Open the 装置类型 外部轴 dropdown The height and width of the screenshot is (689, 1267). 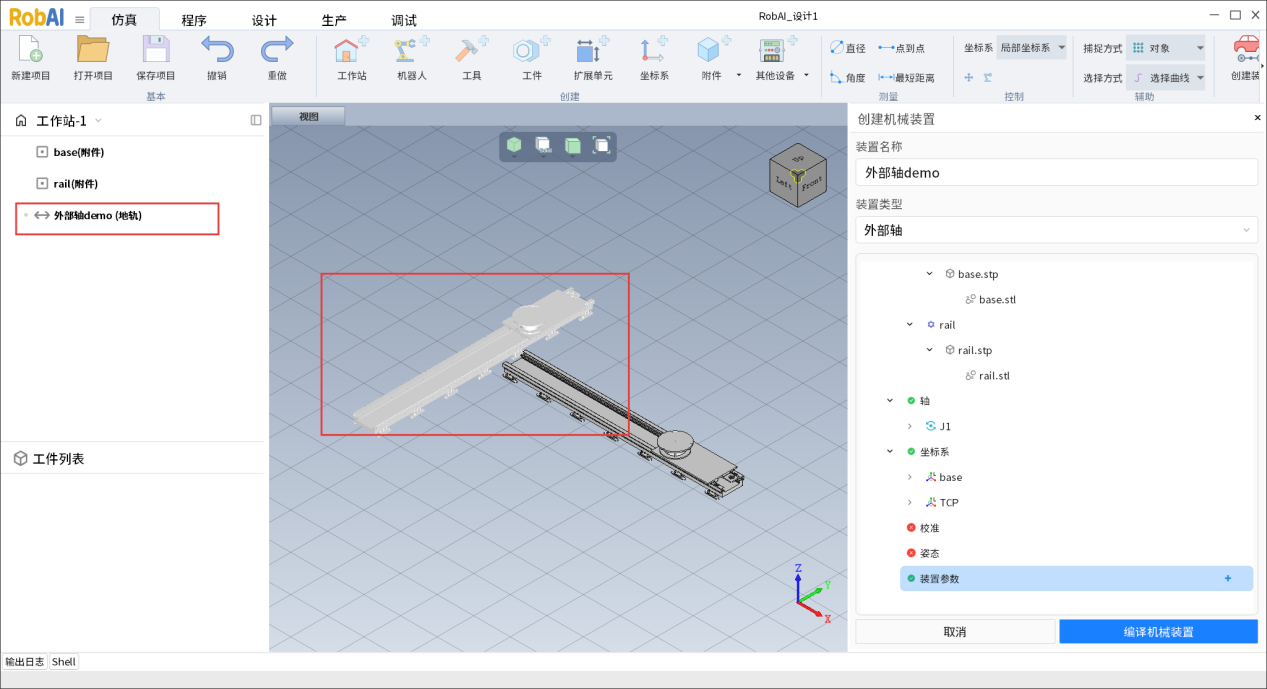point(1056,230)
